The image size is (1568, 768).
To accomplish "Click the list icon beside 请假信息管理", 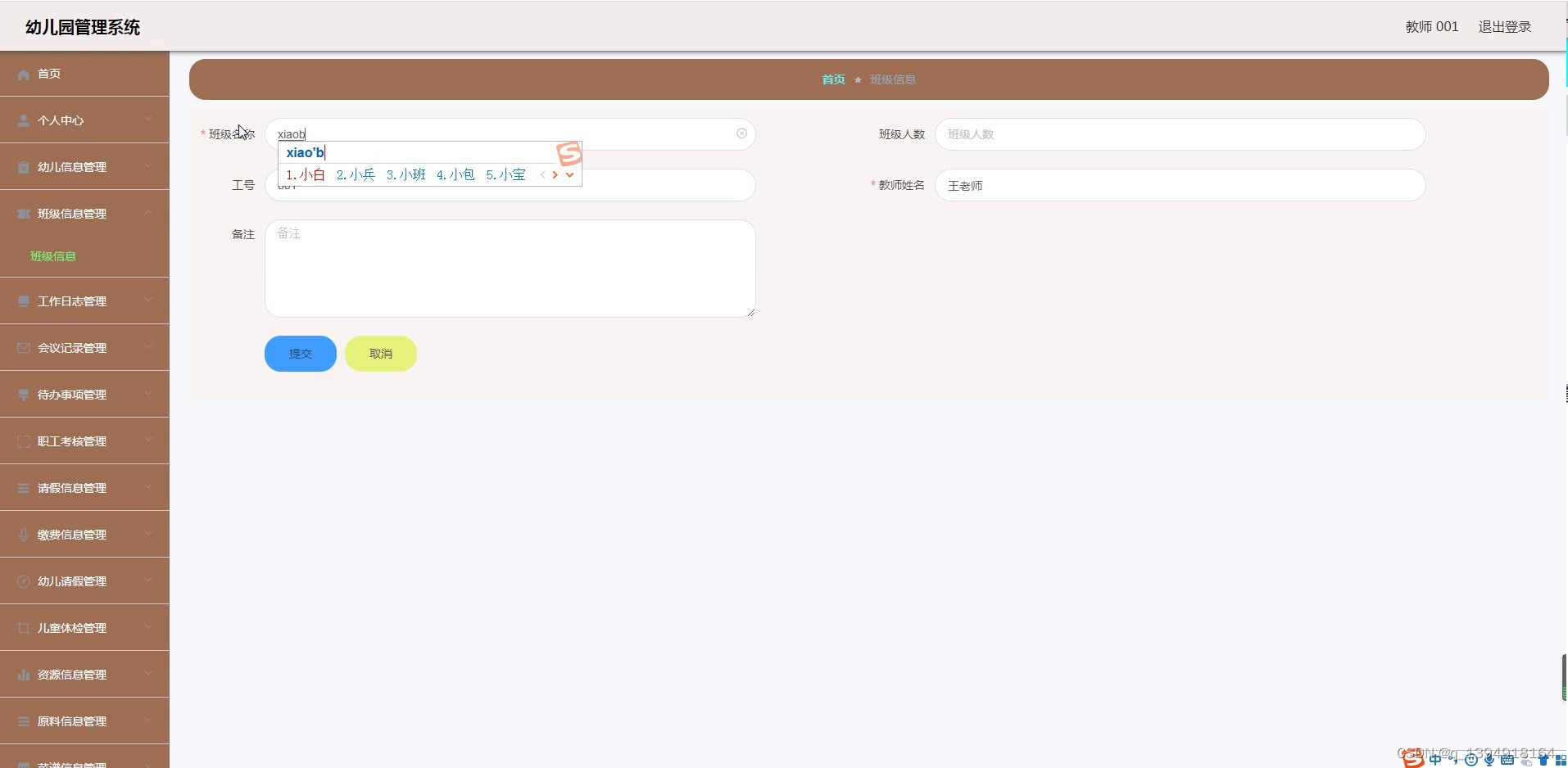I will coord(24,488).
